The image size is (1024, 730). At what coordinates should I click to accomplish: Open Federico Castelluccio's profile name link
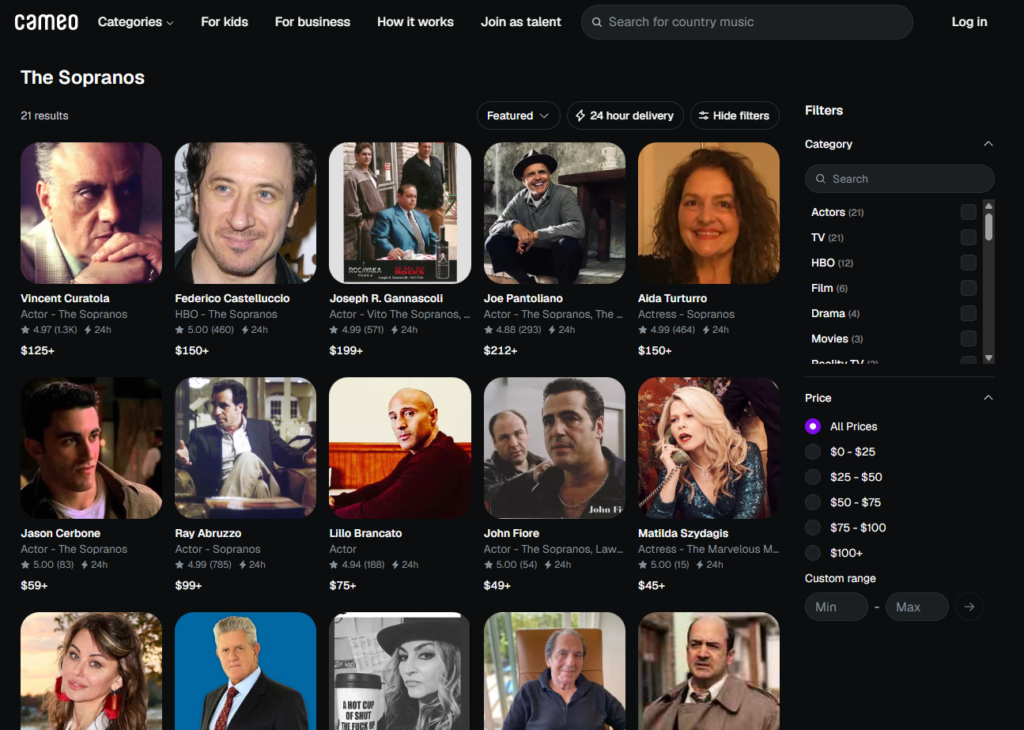click(232, 298)
